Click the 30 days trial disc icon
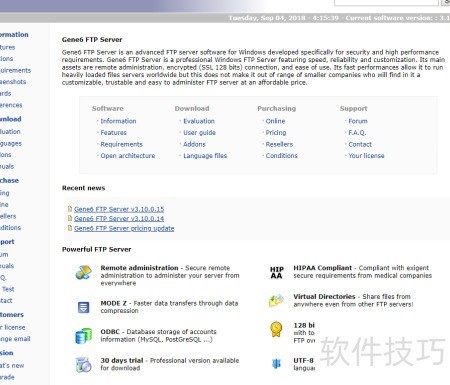Image resolution: width=450 pixels, height=385 pixels. (83, 365)
